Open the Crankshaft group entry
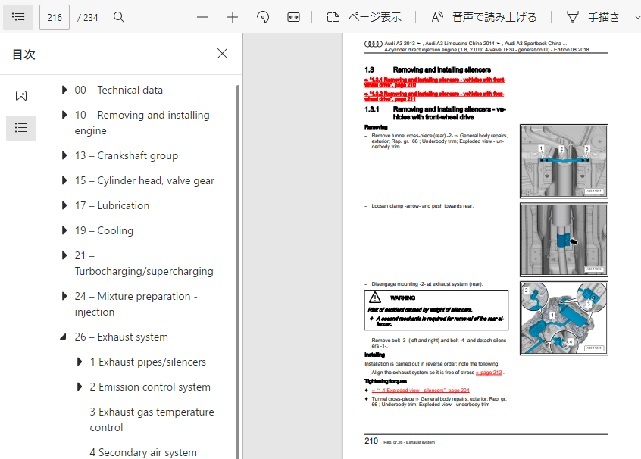Screen dimensions: 641x459 pyautogui.click(x=126, y=155)
